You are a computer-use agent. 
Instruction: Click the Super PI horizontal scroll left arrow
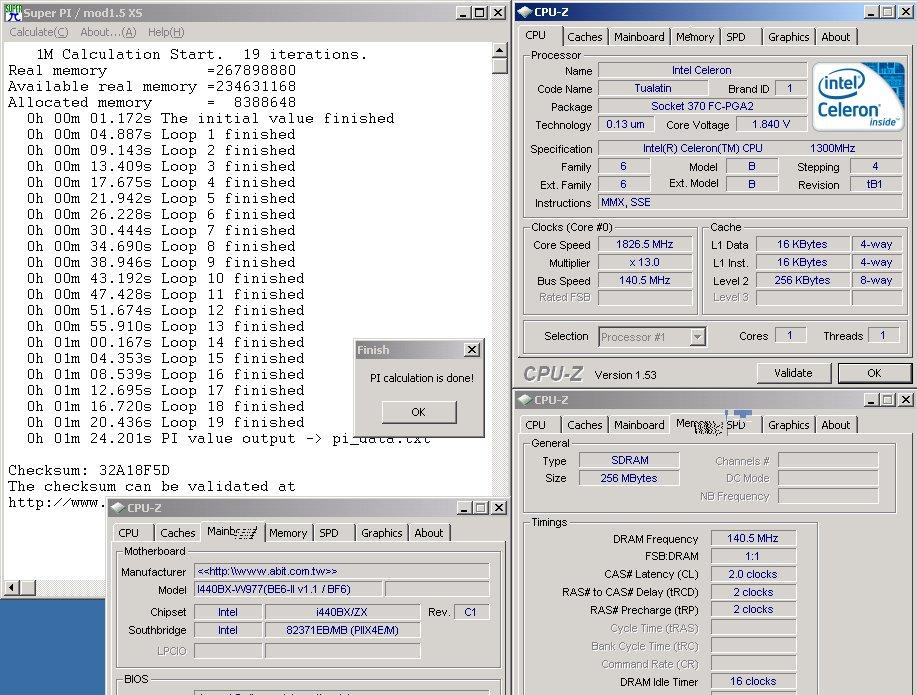pyautogui.click(x=12, y=587)
